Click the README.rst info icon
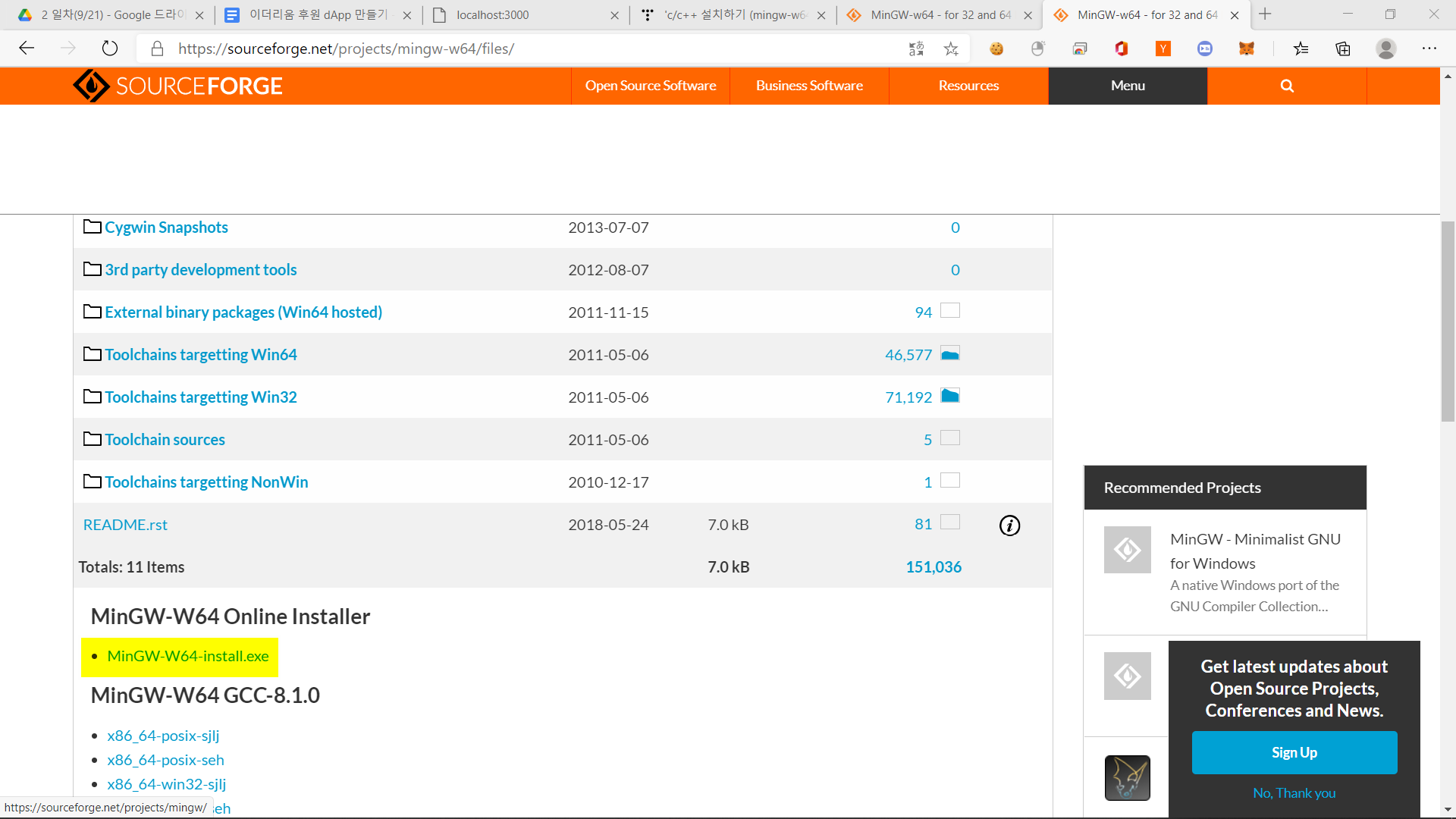Image resolution: width=1456 pixels, height=819 pixels. [1009, 526]
